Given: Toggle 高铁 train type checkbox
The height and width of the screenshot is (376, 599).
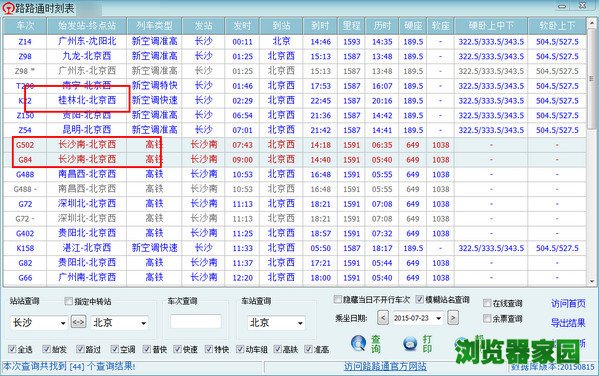Looking at the screenshot, I should [278, 349].
